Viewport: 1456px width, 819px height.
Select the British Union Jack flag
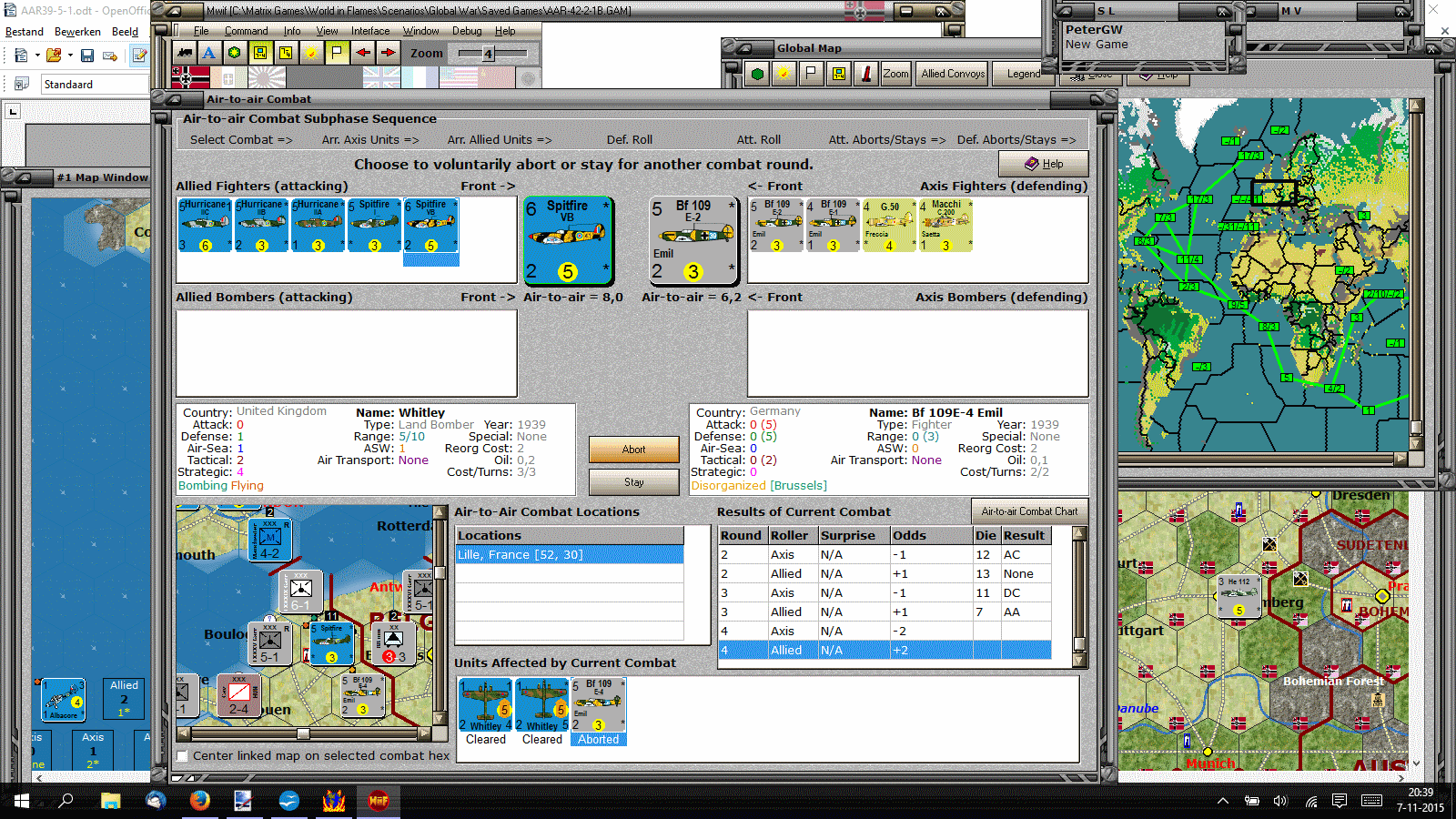click(381, 77)
